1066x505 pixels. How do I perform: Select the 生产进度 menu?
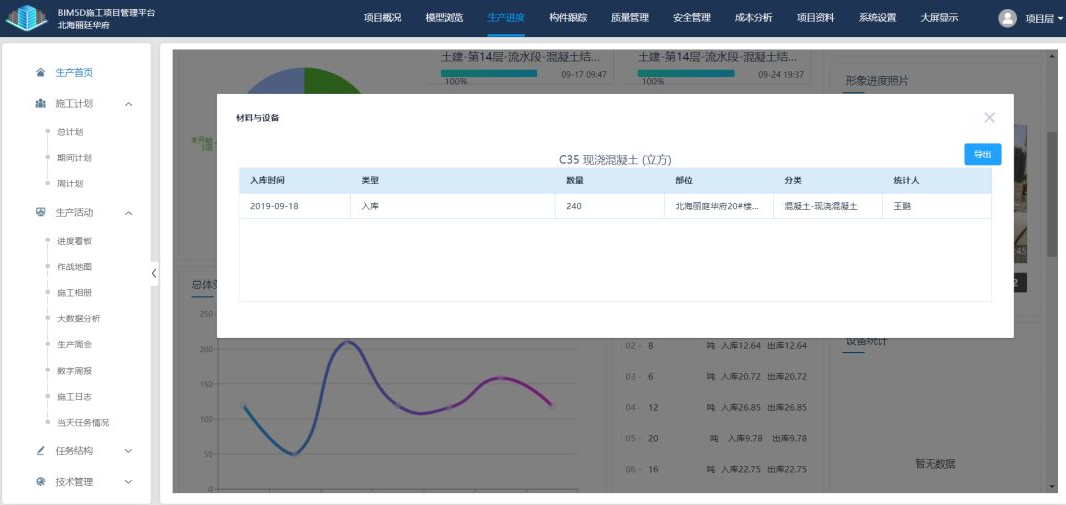coord(506,18)
